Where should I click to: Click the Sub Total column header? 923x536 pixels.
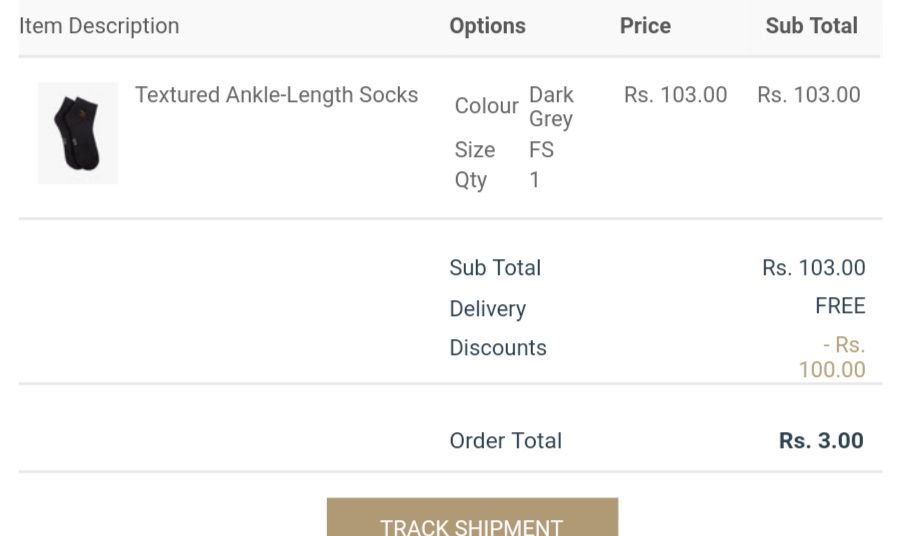(811, 26)
